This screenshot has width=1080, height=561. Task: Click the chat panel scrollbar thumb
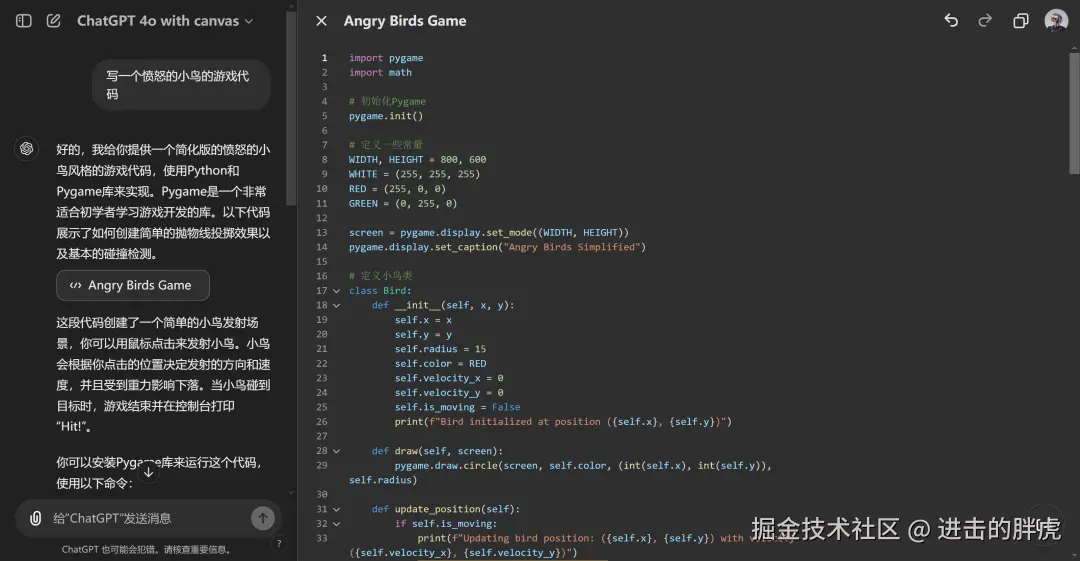(x=291, y=108)
